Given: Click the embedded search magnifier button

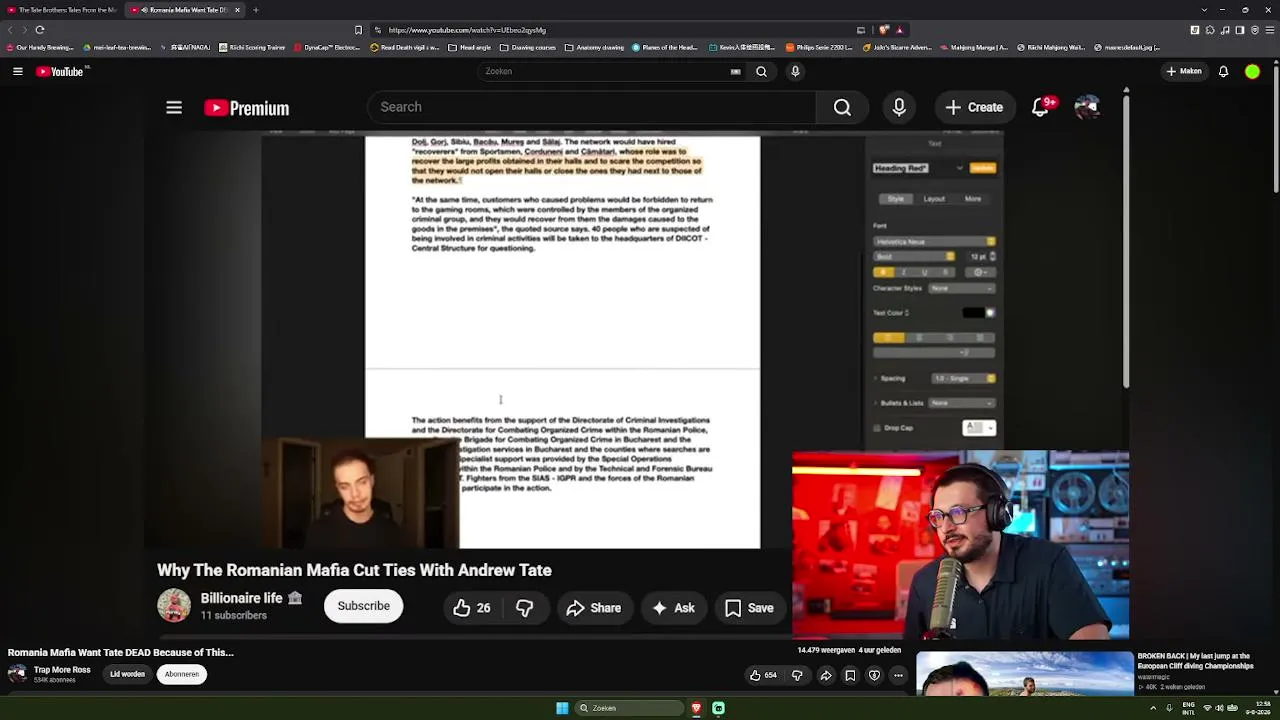Looking at the screenshot, I should click(x=842, y=107).
